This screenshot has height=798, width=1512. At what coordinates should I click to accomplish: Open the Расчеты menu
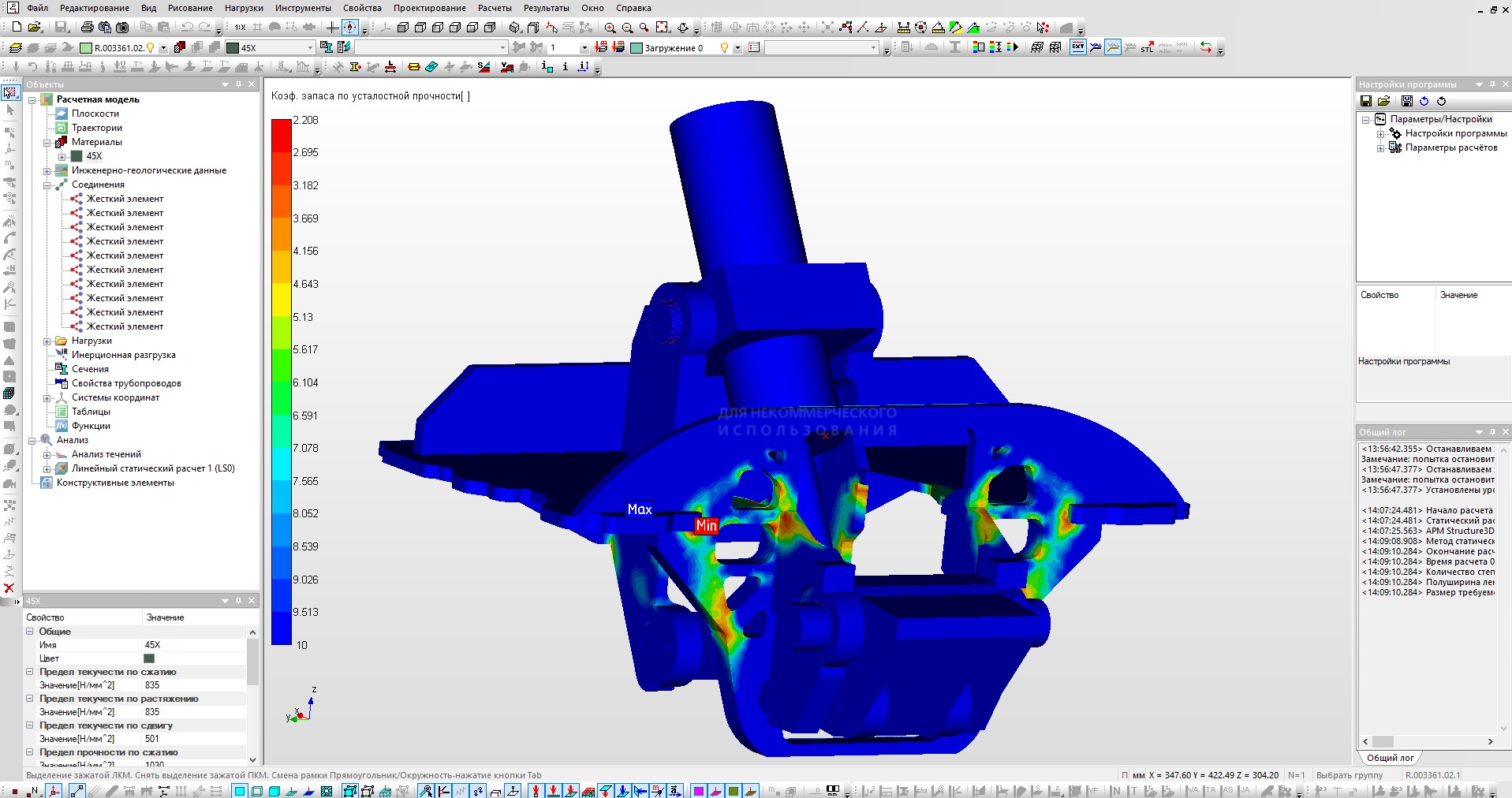[495, 8]
